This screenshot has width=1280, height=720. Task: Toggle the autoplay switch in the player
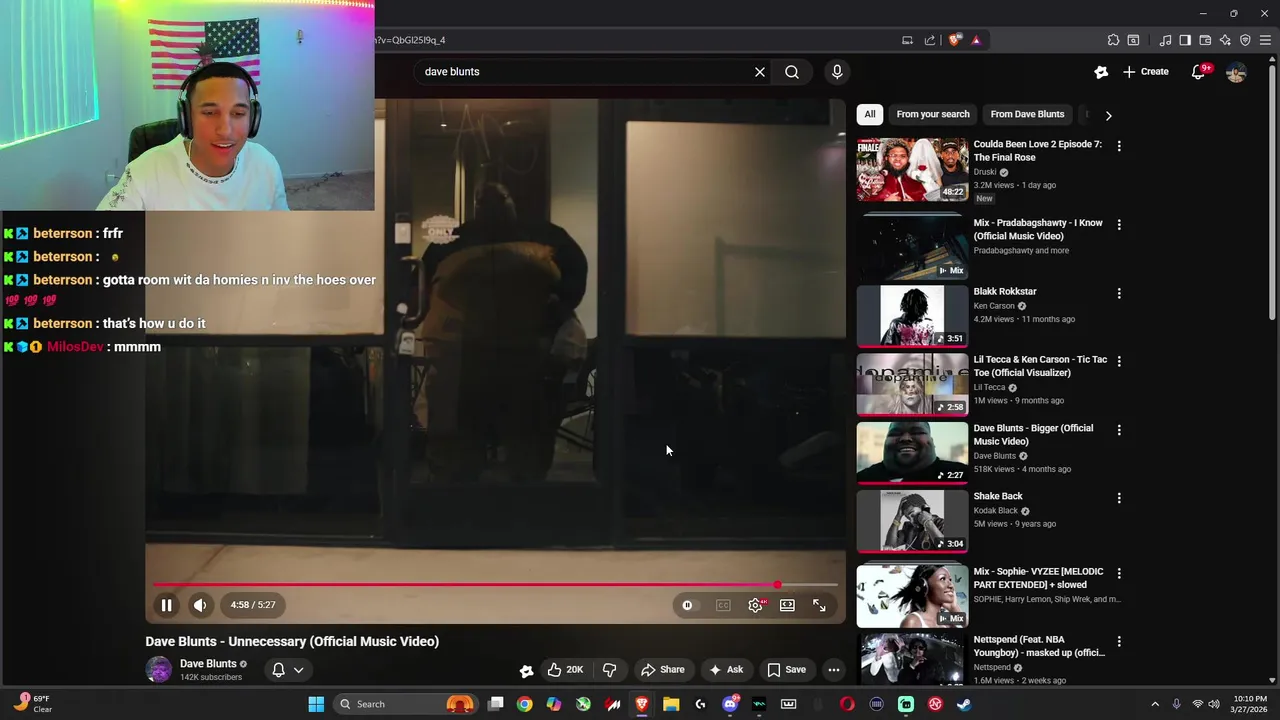tap(688, 605)
